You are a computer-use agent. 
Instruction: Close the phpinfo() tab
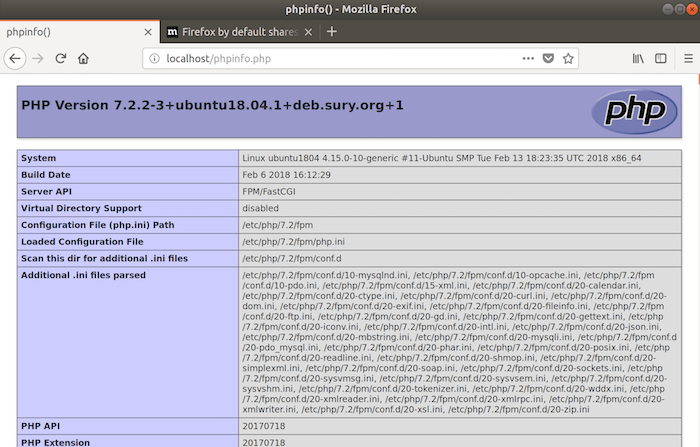click(x=148, y=32)
